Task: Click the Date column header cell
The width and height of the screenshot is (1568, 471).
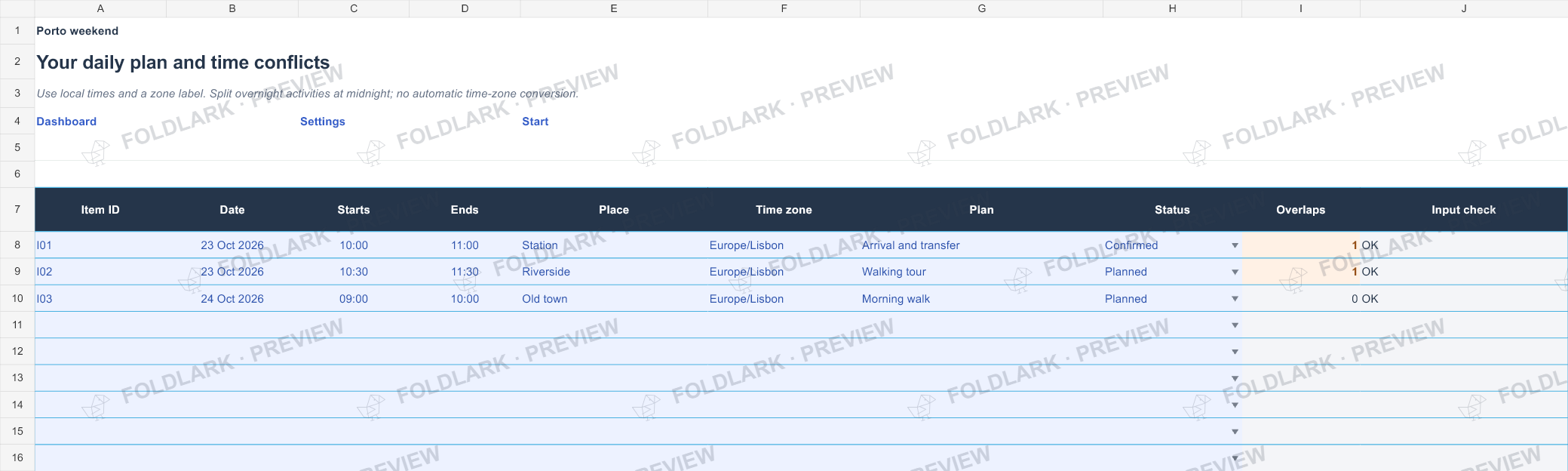Action: pos(232,210)
